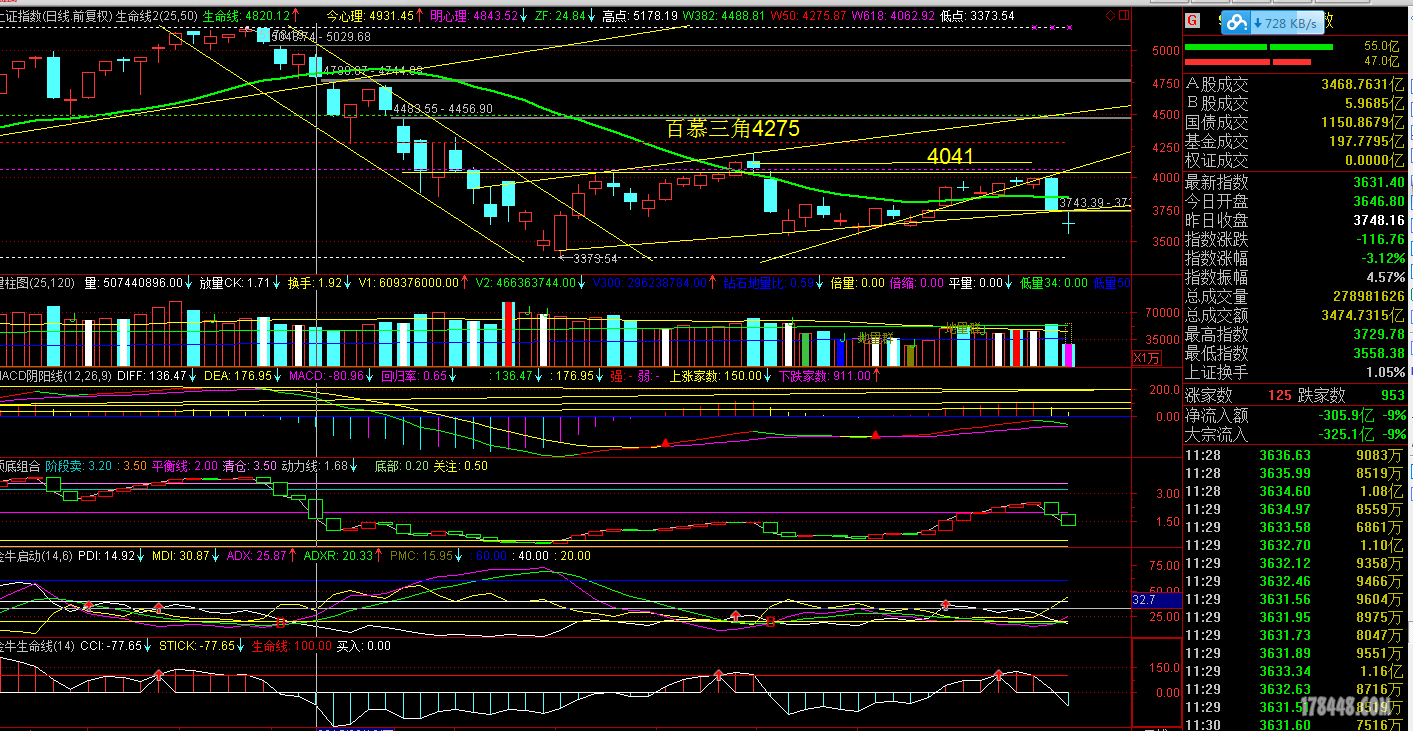Click the 跌家数 953 count

[1352, 395]
